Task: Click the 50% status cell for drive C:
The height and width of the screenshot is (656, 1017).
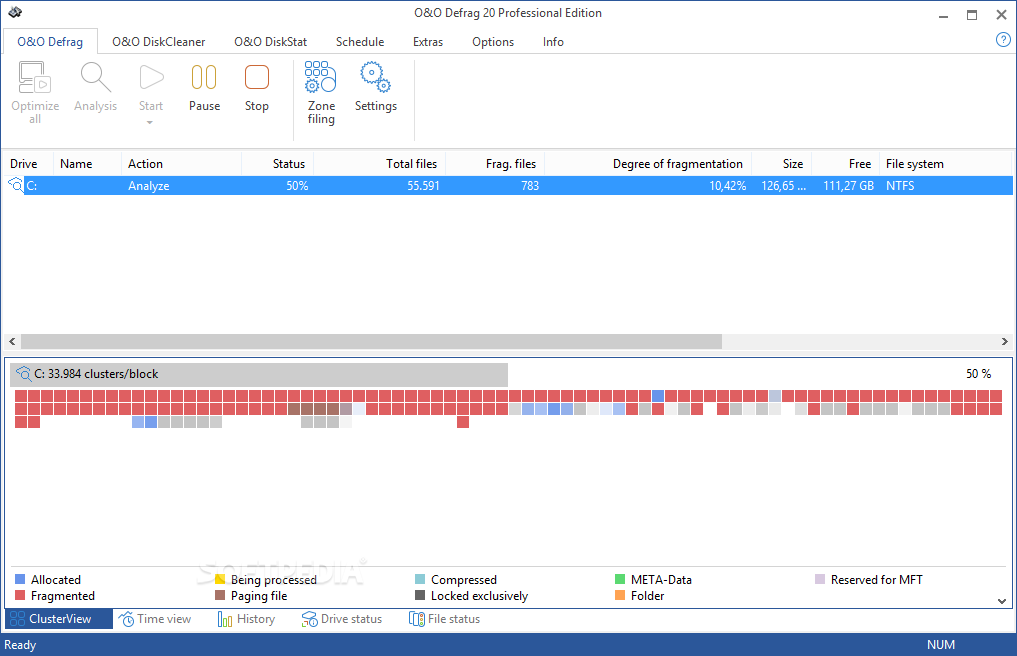Action: pyautogui.click(x=297, y=186)
